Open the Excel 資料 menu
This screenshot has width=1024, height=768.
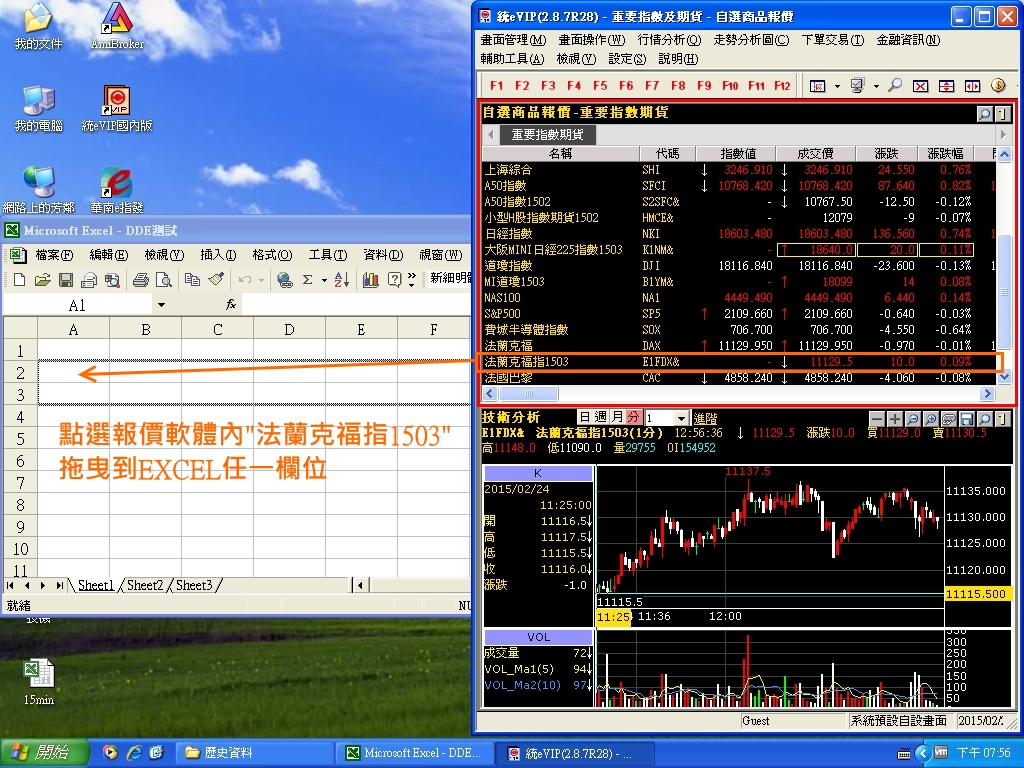pos(383,255)
